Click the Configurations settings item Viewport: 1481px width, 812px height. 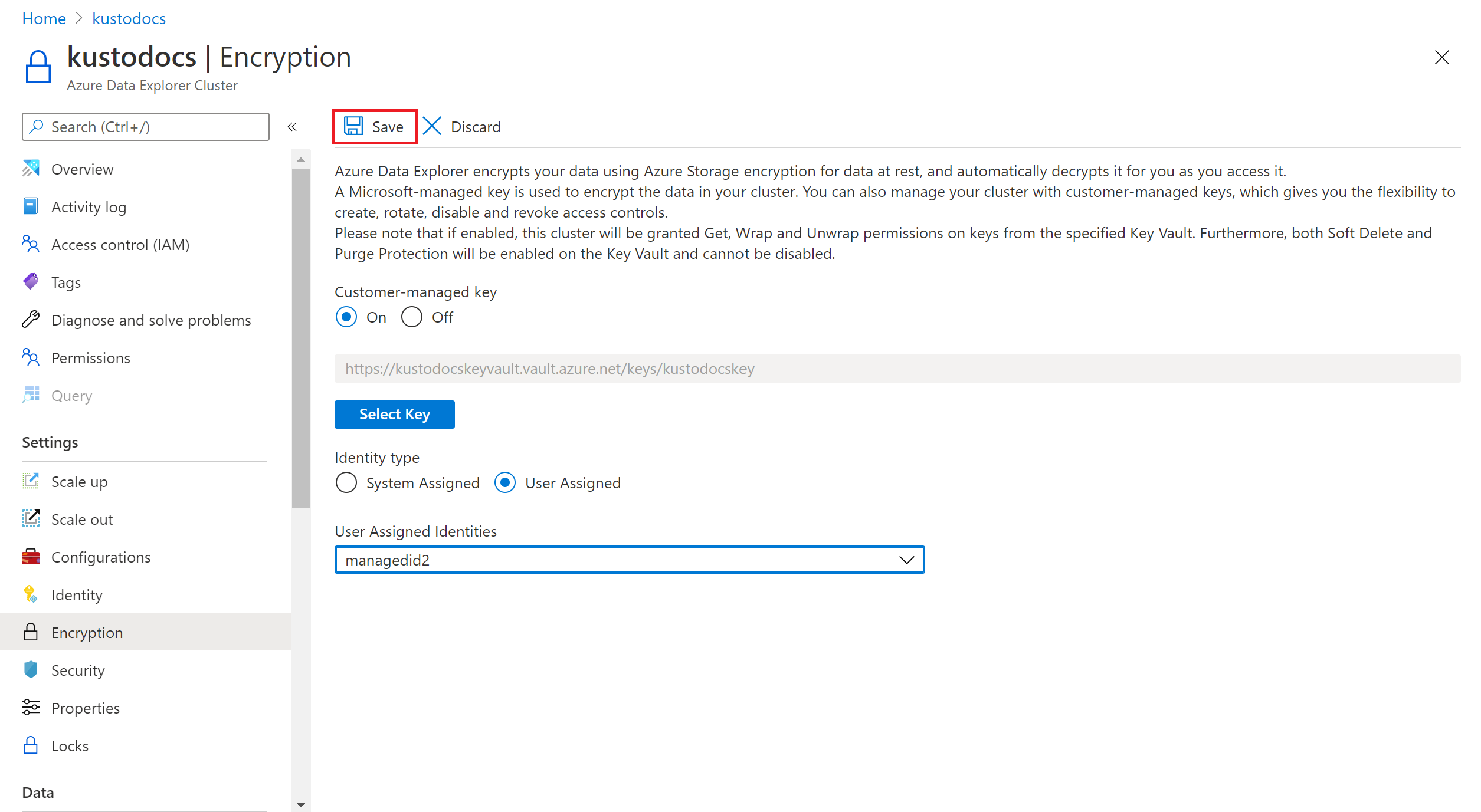click(102, 556)
